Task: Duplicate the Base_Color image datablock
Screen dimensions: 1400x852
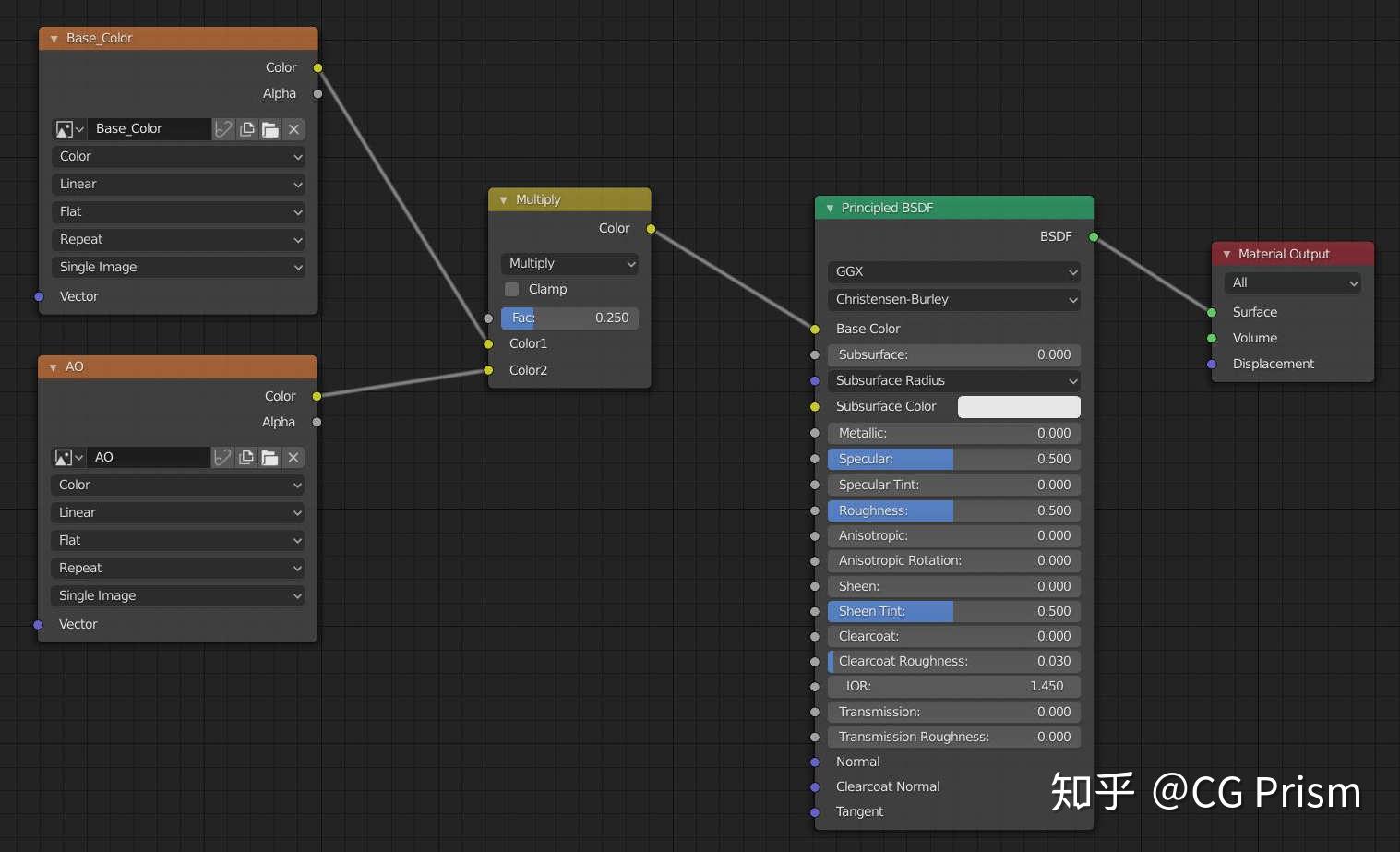Action: [x=247, y=129]
